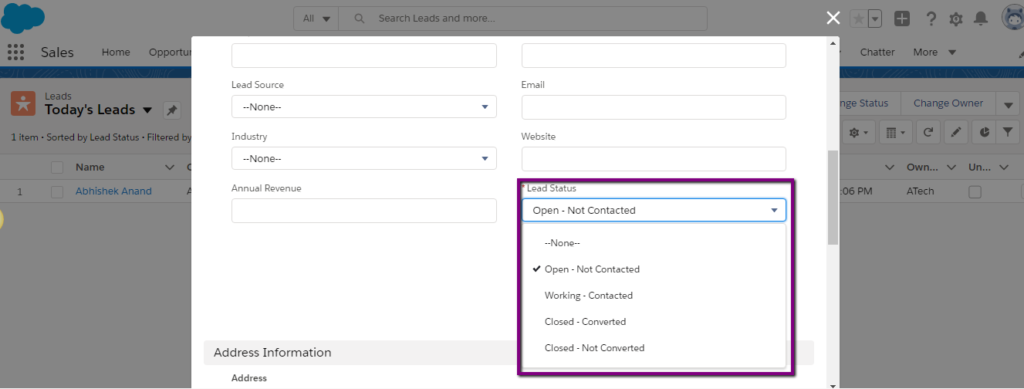Click the edit list pencil icon
The height and width of the screenshot is (389, 1024).
pyautogui.click(x=955, y=132)
